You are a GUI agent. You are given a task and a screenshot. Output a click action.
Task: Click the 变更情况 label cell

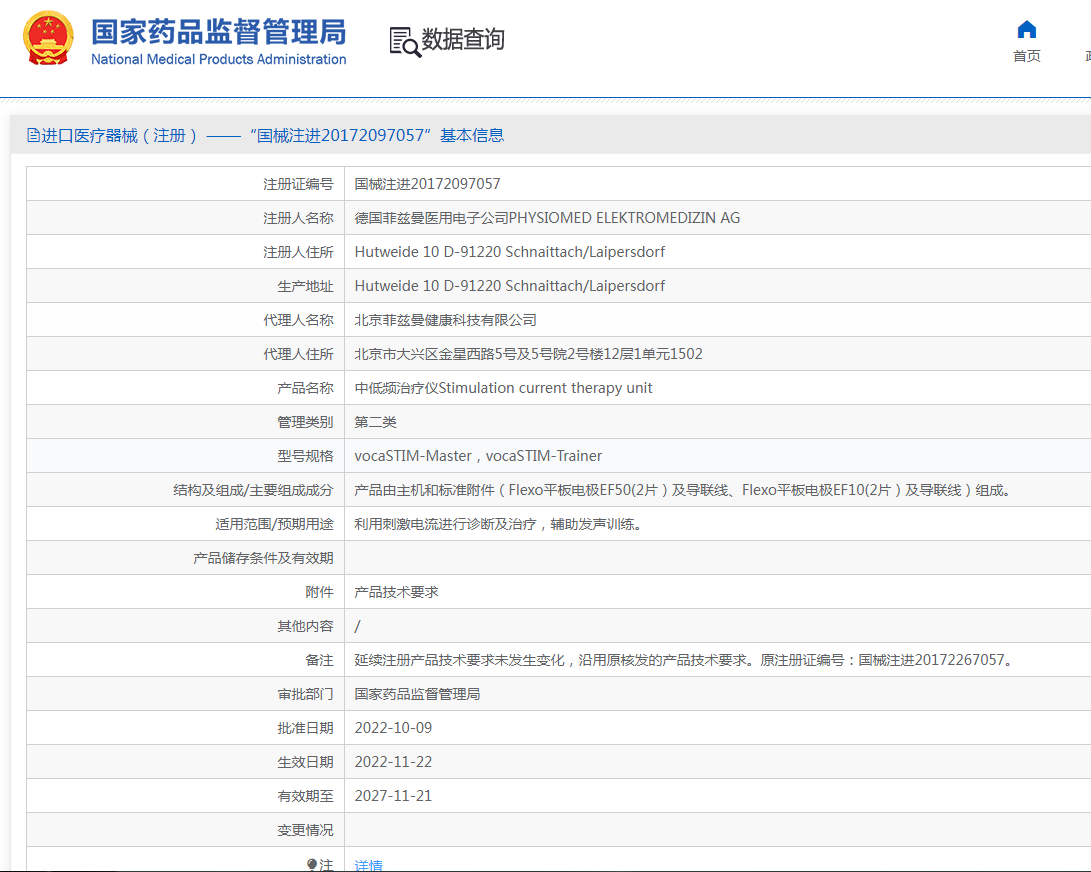point(186,830)
